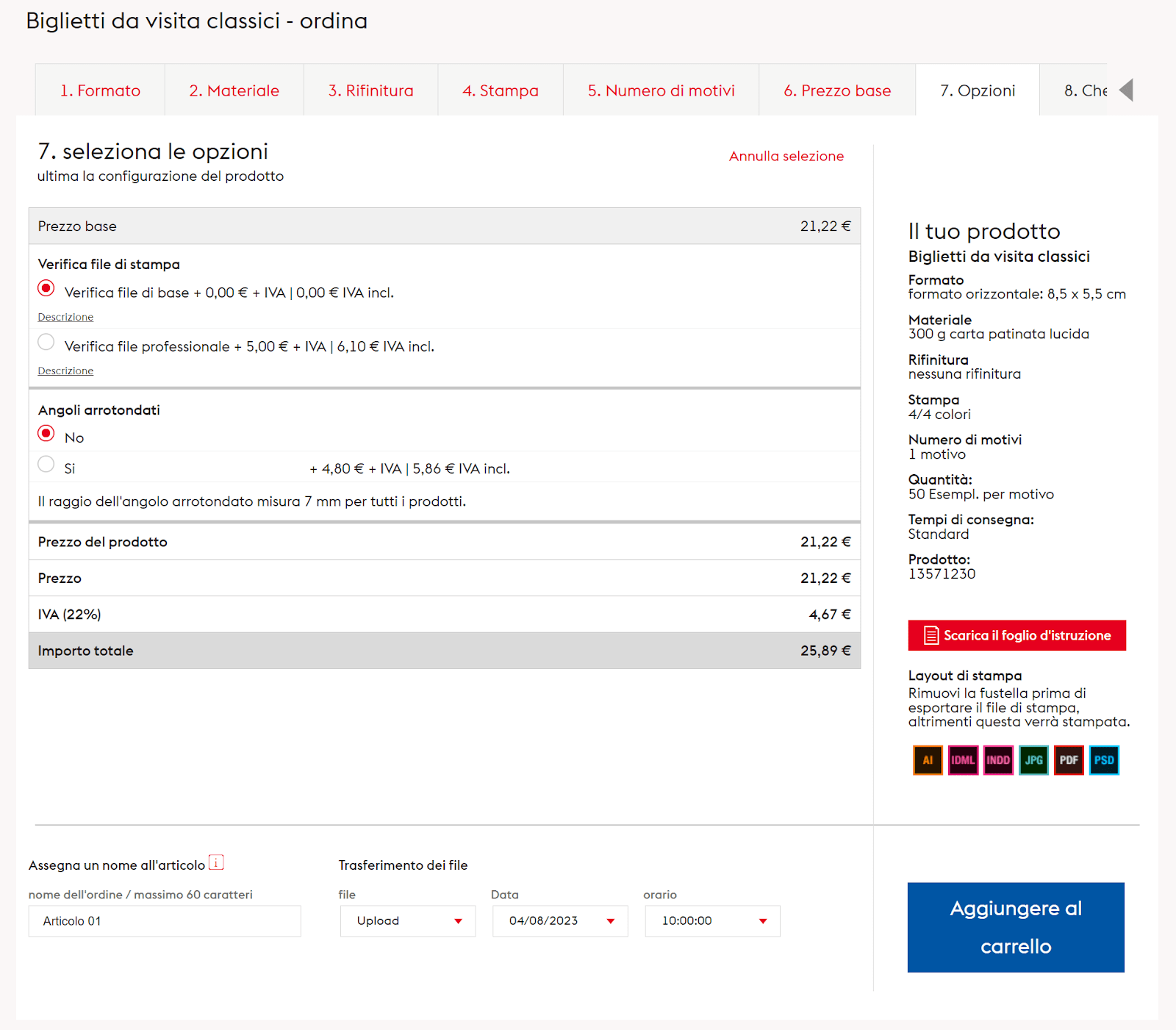Screen dimensions: 1176x1030
Task: Click the AI file format icon
Action: click(928, 760)
